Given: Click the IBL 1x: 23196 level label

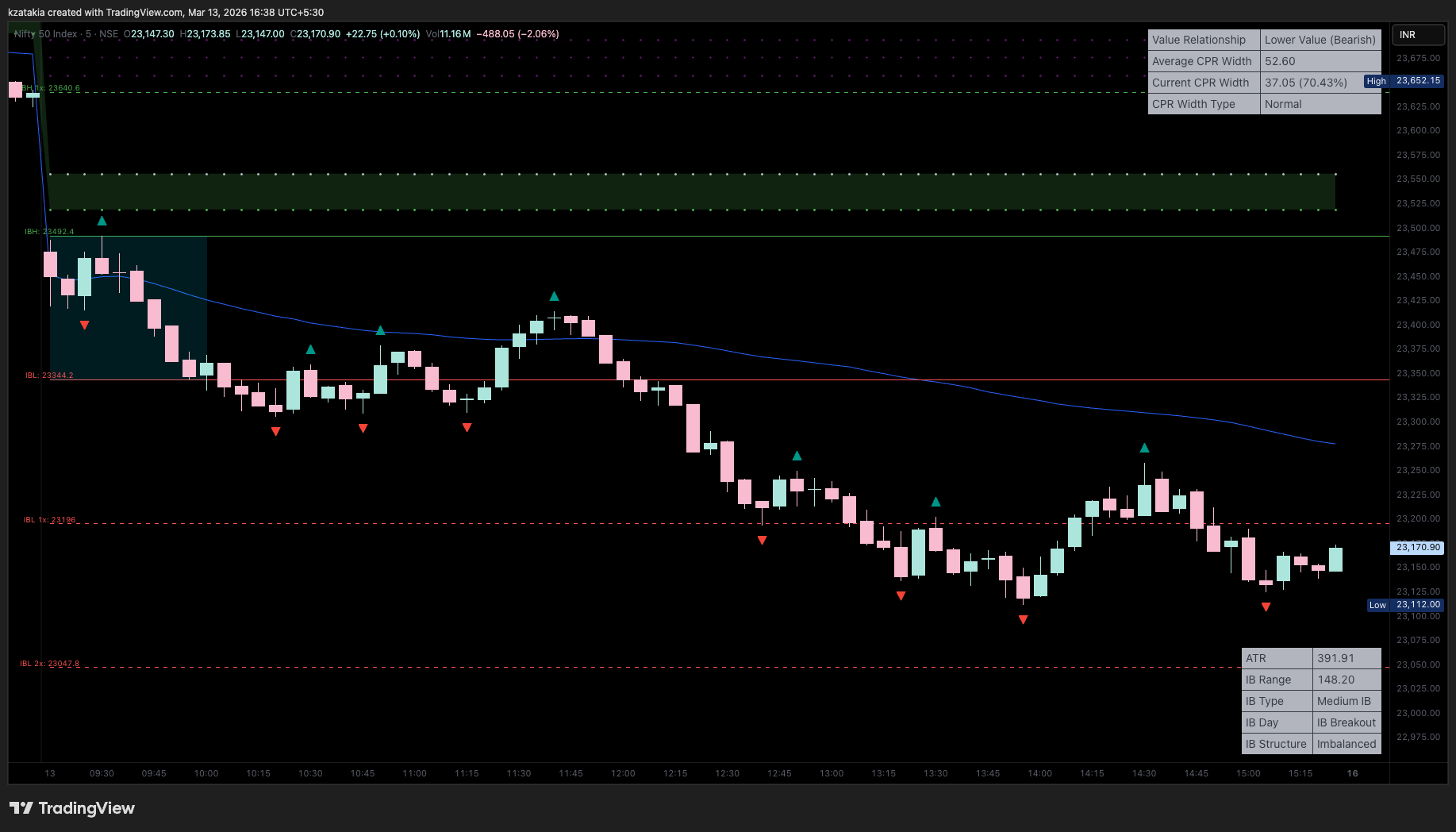Looking at the screenshot, I should pyautogui.click(x=49, y=520).
